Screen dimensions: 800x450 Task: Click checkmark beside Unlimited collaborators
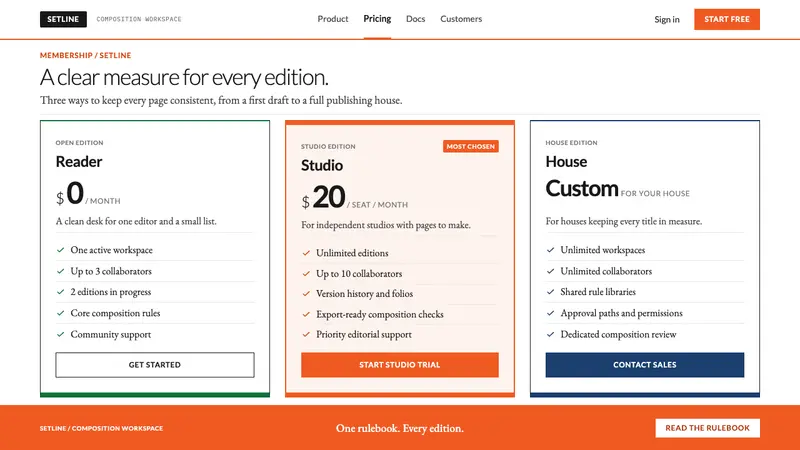(x=550, y=271)
